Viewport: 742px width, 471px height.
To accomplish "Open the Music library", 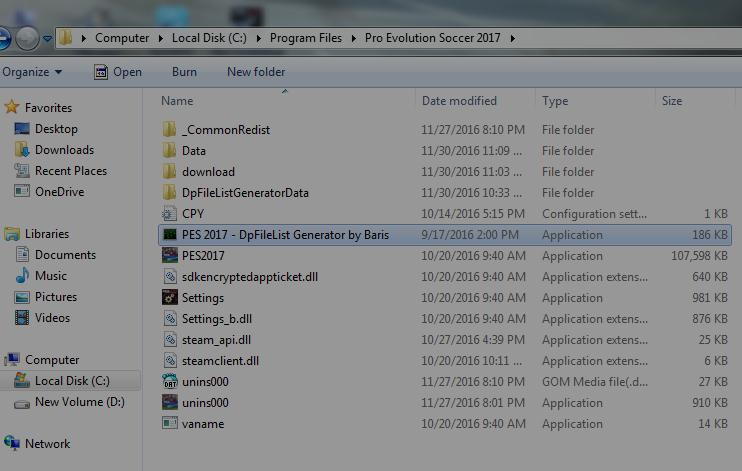I will coord(51,275).
